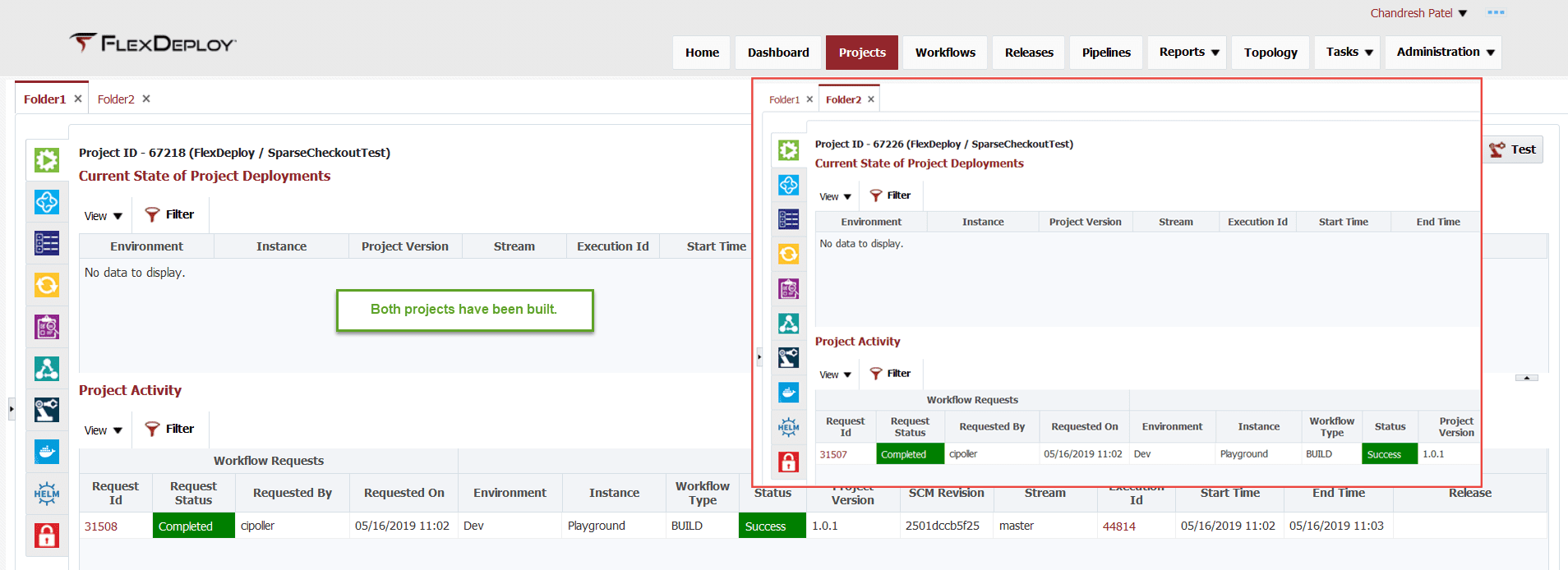The width and height of the screenshot is (1568, 570).
Task: Open navy list icon in project 67226 sidebar
Action: pos(789,219)
